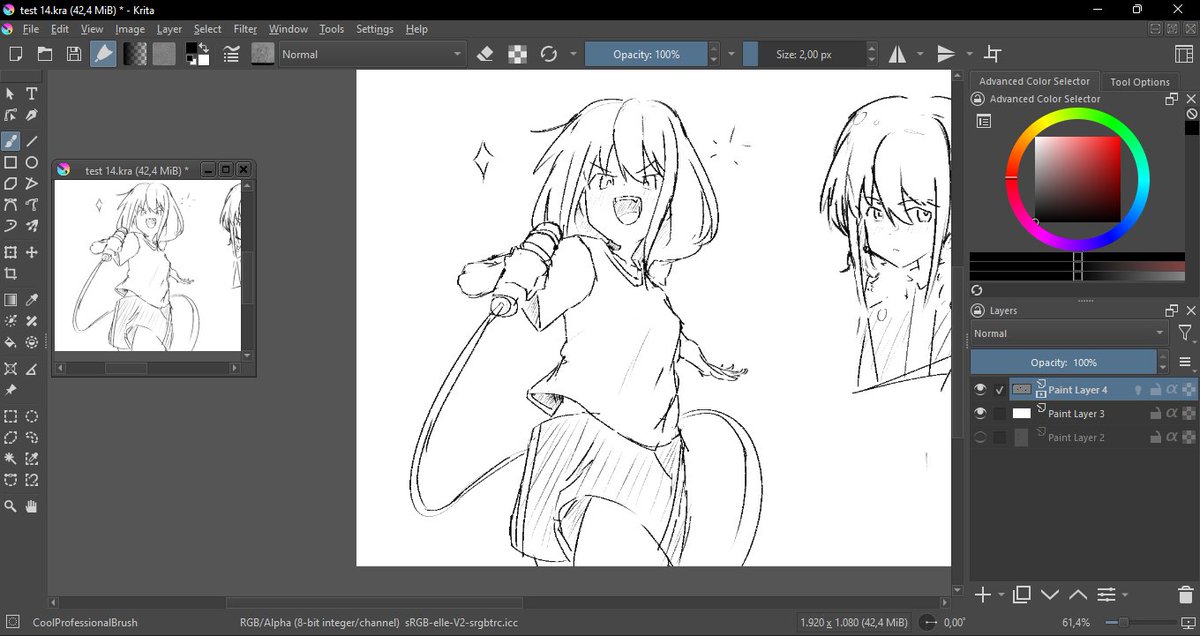Select the Color Sampler eyedropper tool

[32, 300]
